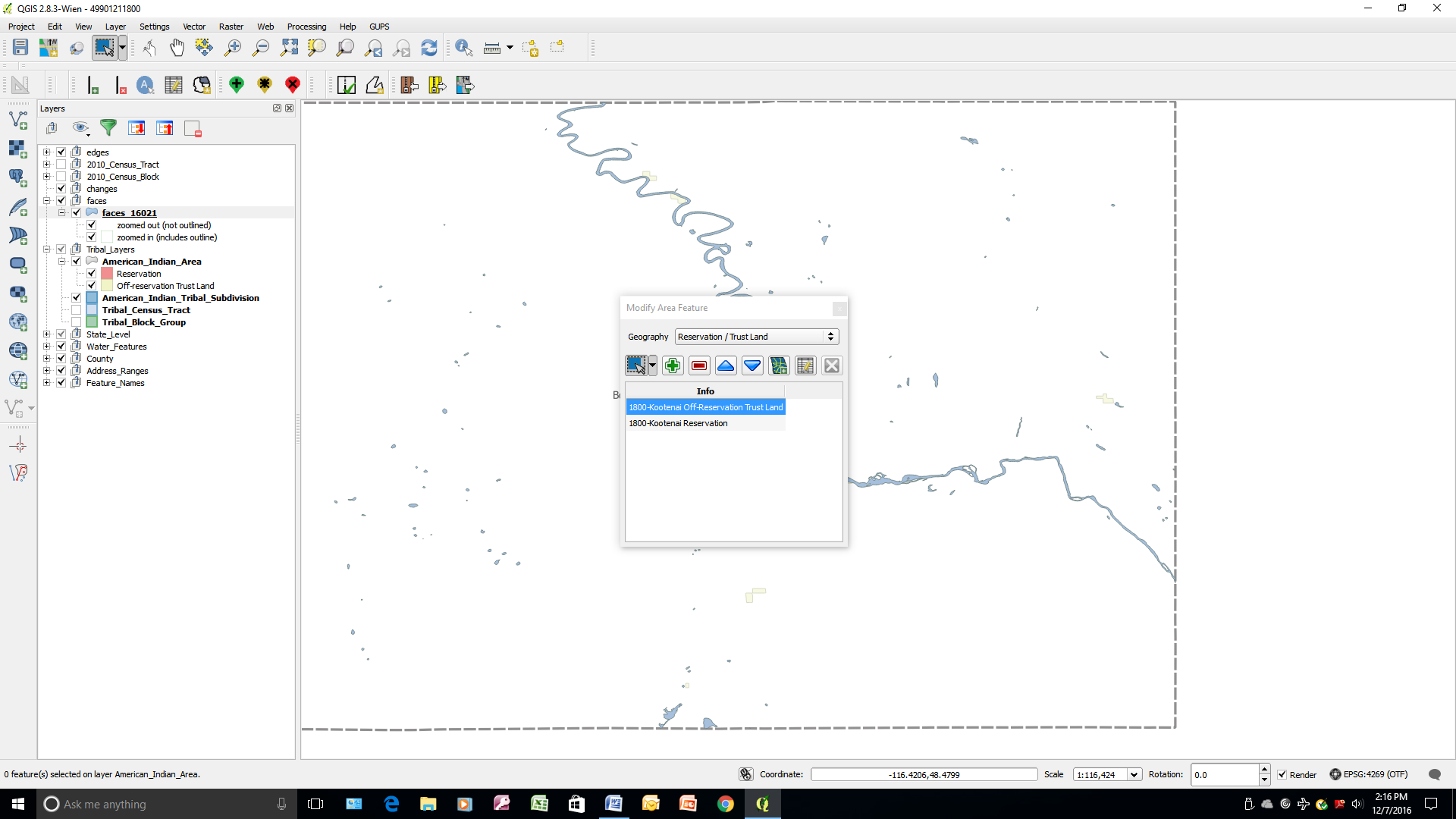Viewport: 1456px width, 819px height.
Task: Select 1800-Kootenai Off-Reservation Trust Land item
Action: coord(705,407)
